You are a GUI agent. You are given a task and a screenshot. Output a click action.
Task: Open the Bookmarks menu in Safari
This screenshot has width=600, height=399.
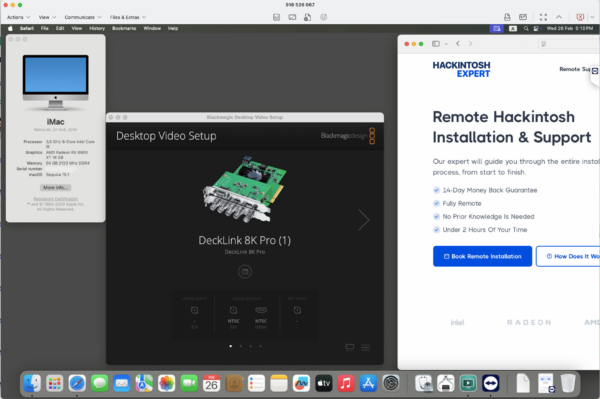tap(124, 28)
